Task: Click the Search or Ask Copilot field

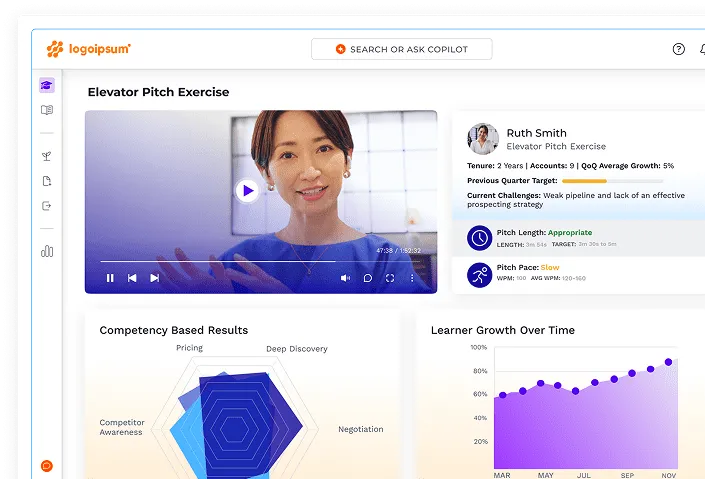Action: point(401,49)
